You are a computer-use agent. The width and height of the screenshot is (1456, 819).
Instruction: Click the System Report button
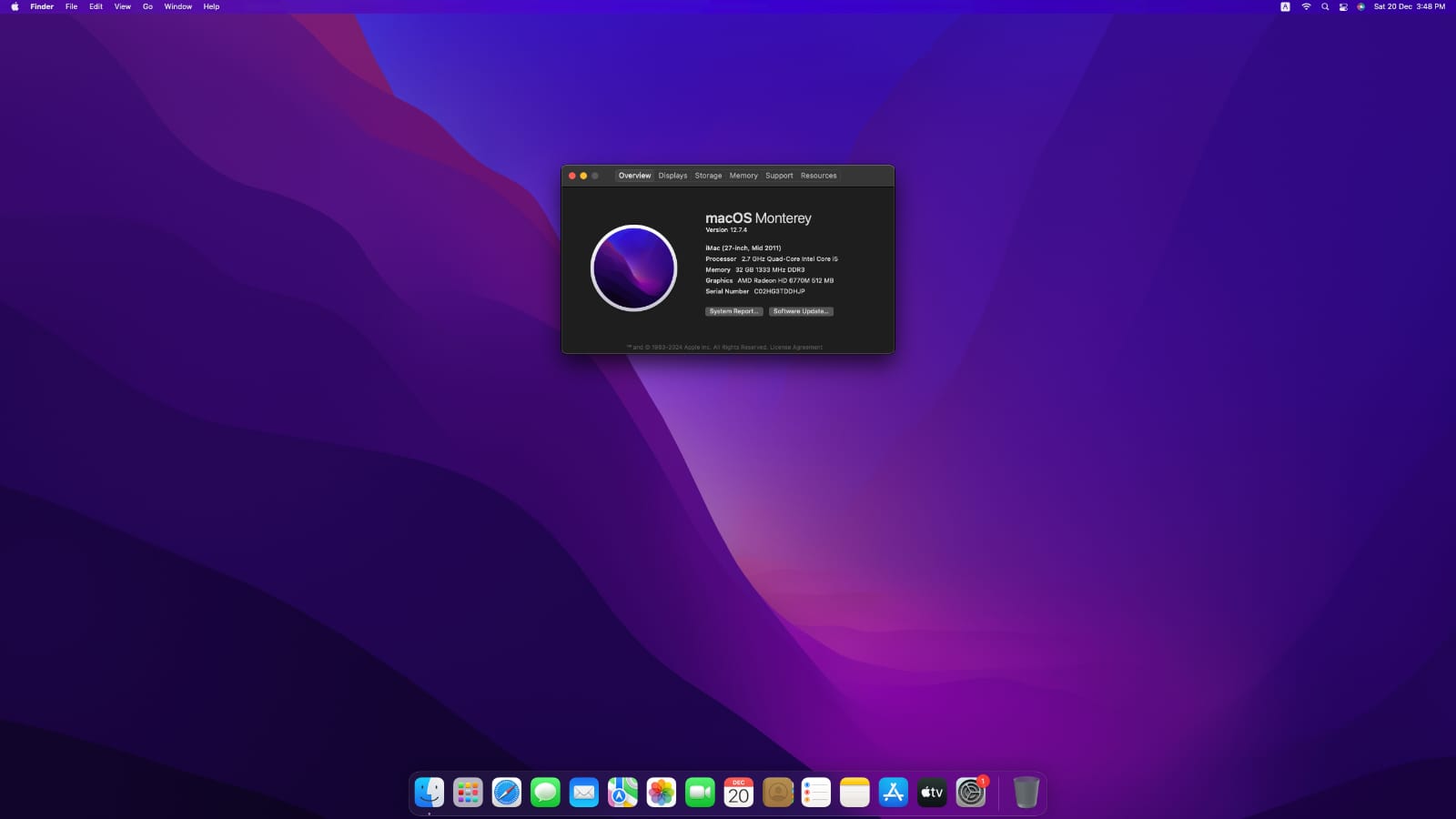pyautogui.click(x=733, y=311)
